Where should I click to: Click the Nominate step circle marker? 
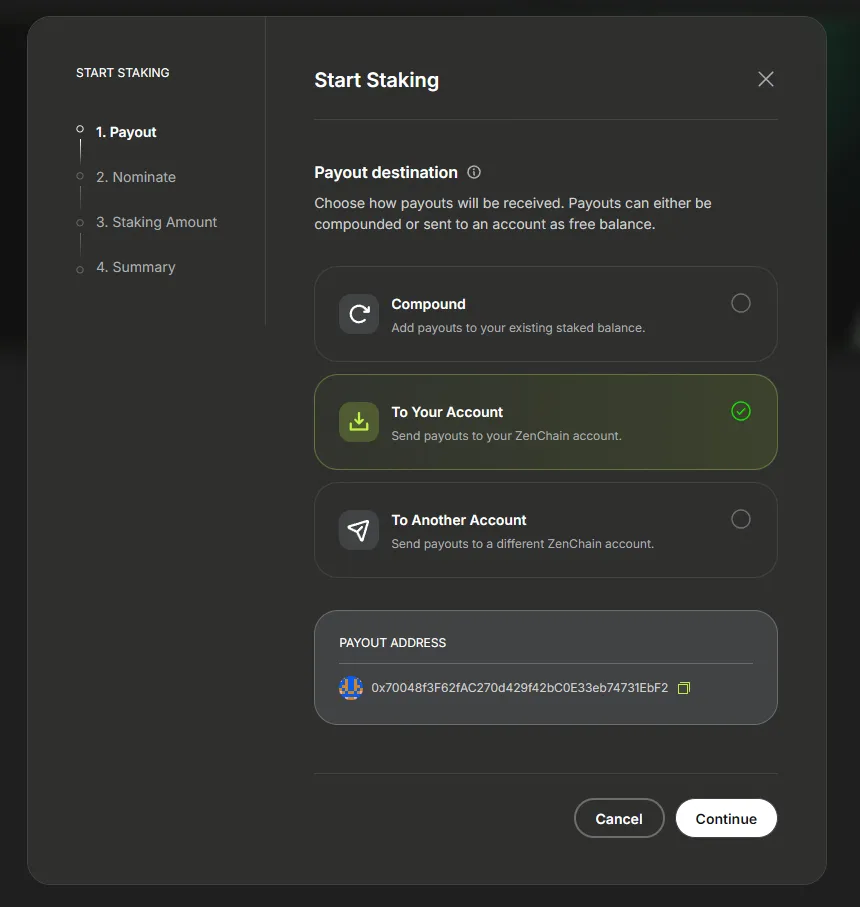pyautogui.click(x=80, y=176)
